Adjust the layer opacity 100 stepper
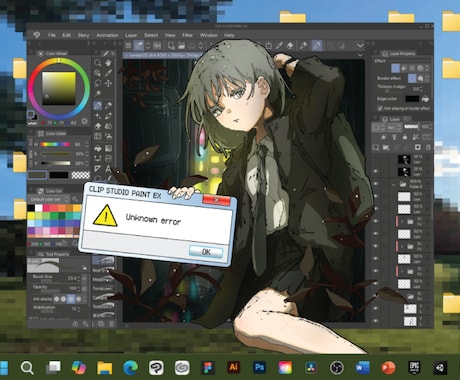Image resolution: width=460 pixels, height=380 pixels. pos(431,127)
